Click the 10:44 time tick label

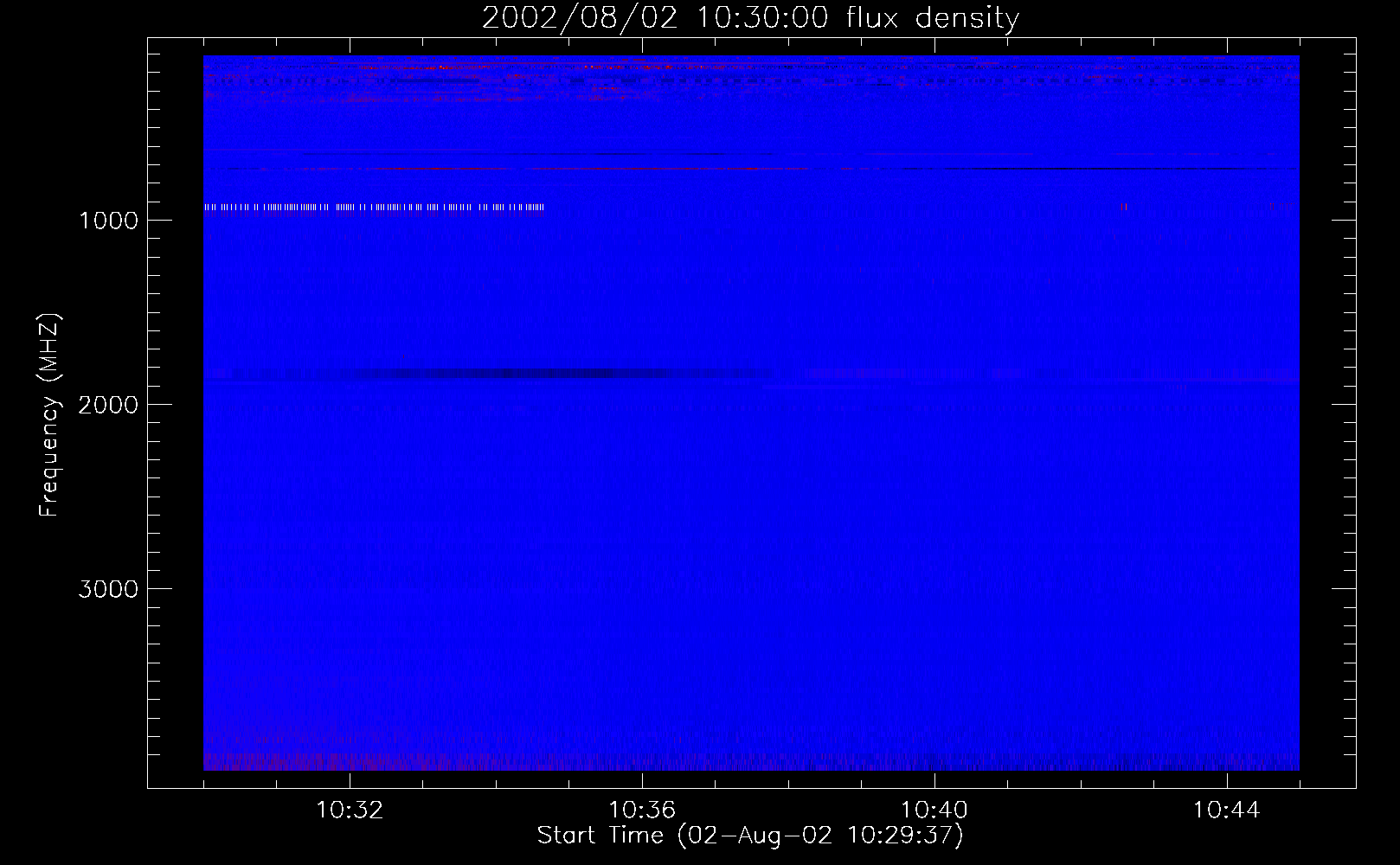coord(1226,811)
